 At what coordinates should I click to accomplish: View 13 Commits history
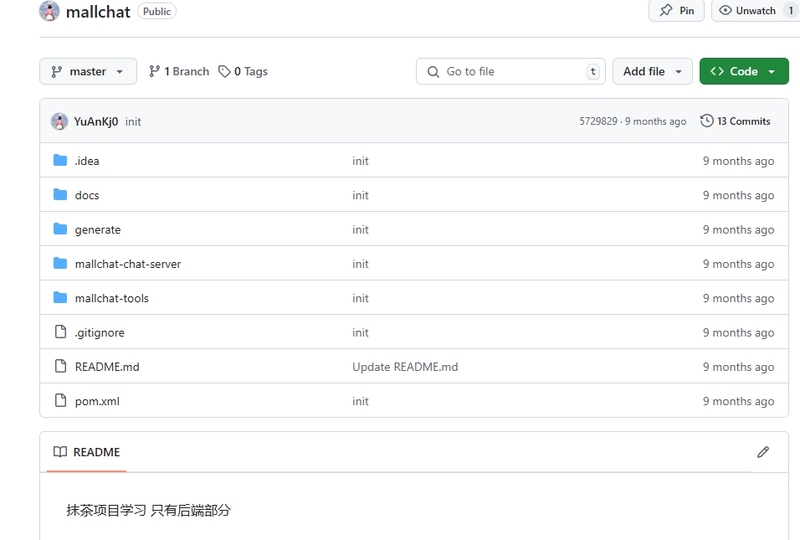pos(736,121)
